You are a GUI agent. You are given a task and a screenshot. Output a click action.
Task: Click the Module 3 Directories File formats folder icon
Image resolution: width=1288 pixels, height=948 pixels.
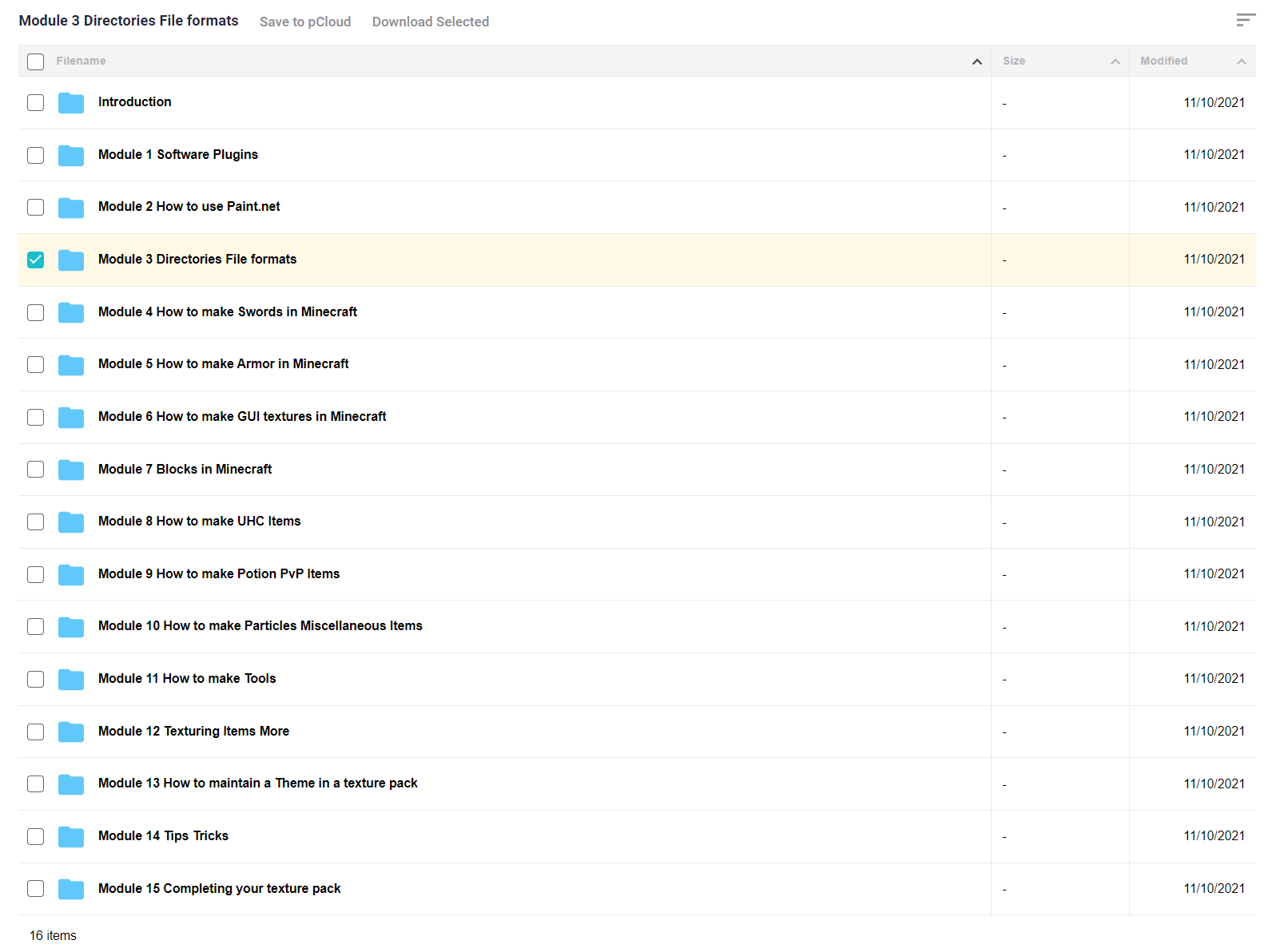click(71, 260)
